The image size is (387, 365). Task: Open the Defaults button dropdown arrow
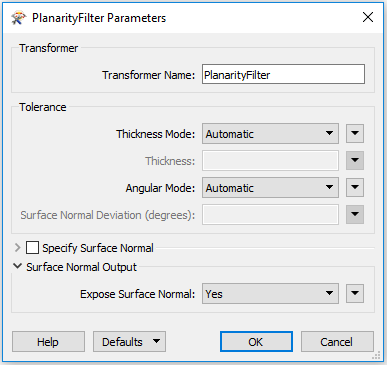pos(156,341)
